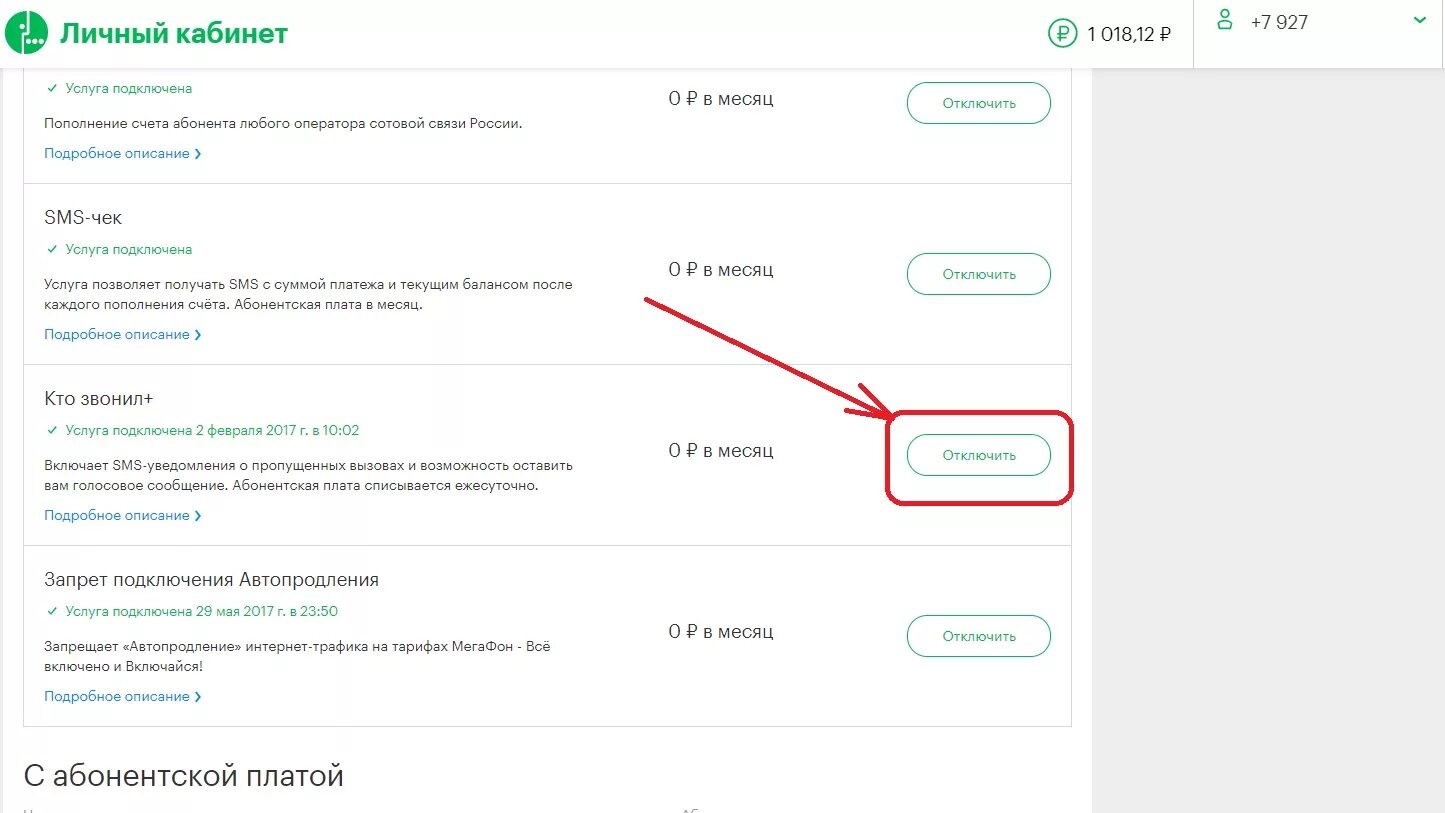The width and height of the screenshot is (1445, 813).
Task: Click 0 ₽ в месяц for Запрет подключения Автопродления
Action: 721,632
